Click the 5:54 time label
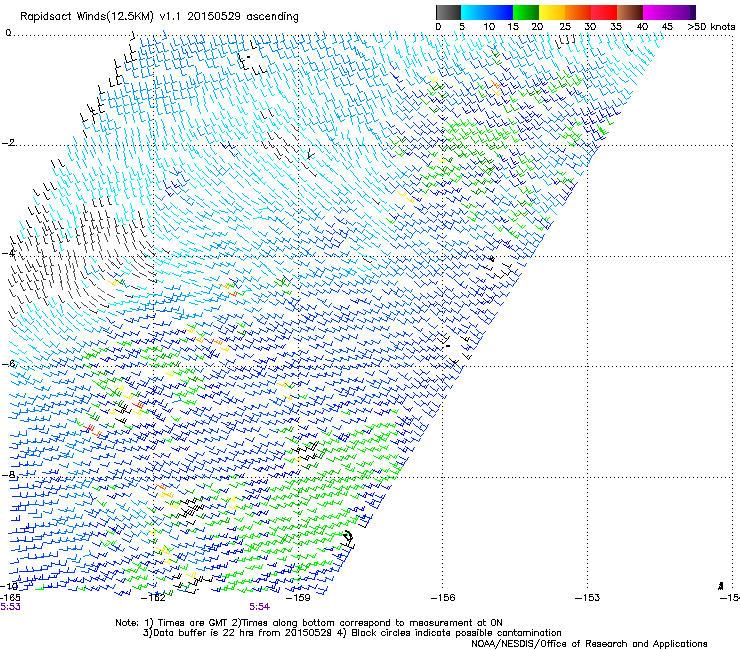The width and height of the screenshot is (740, 650). pos(260,607)
